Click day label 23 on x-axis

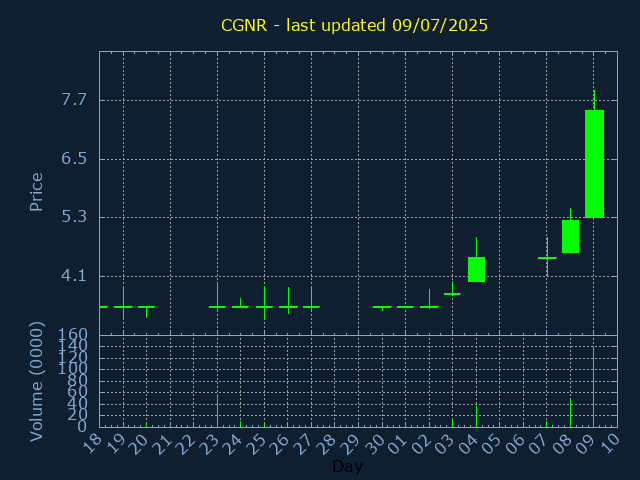pos(211,444)
